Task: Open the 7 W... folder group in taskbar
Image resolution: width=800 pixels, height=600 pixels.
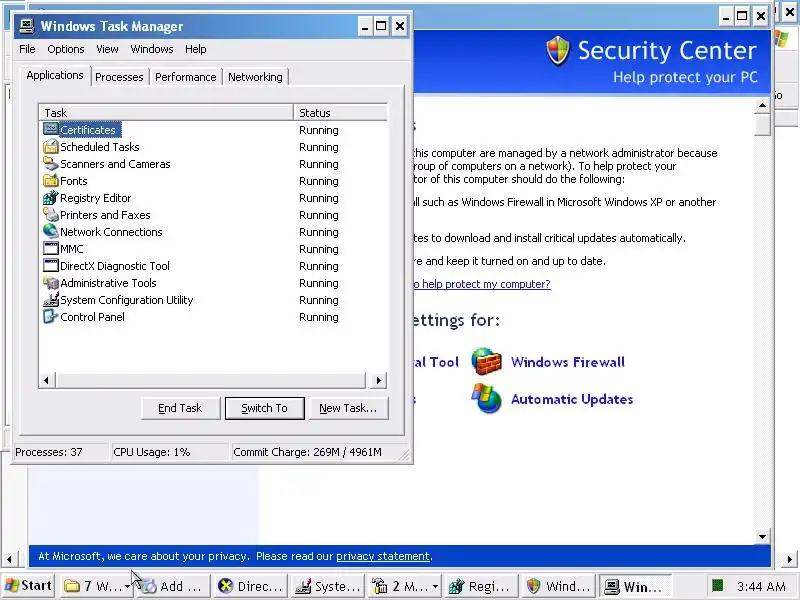Action: [96, 586]
